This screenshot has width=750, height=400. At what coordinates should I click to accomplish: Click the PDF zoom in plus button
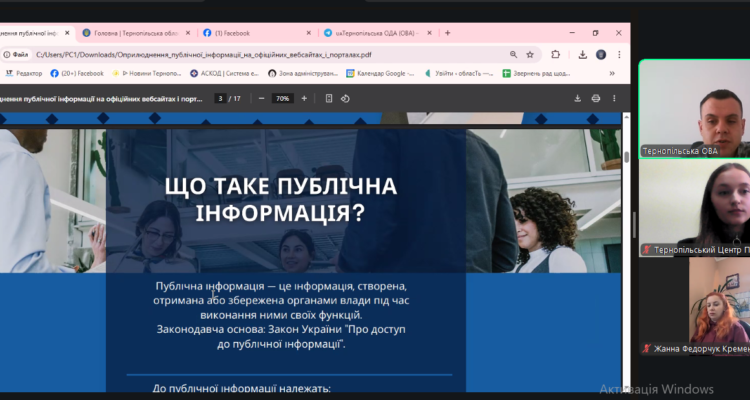click(303, 99)
